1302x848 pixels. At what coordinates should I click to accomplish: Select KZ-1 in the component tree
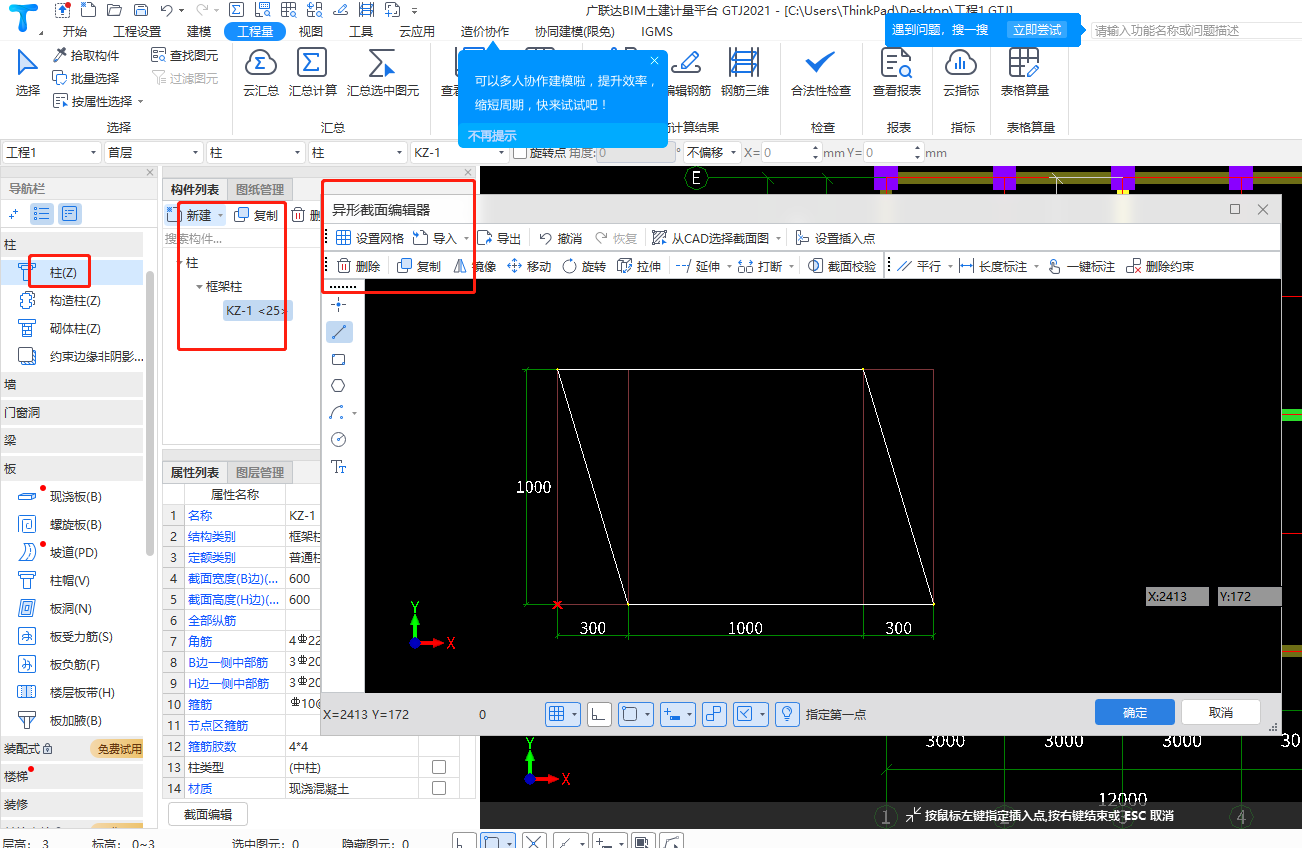[x=256, y=311]
